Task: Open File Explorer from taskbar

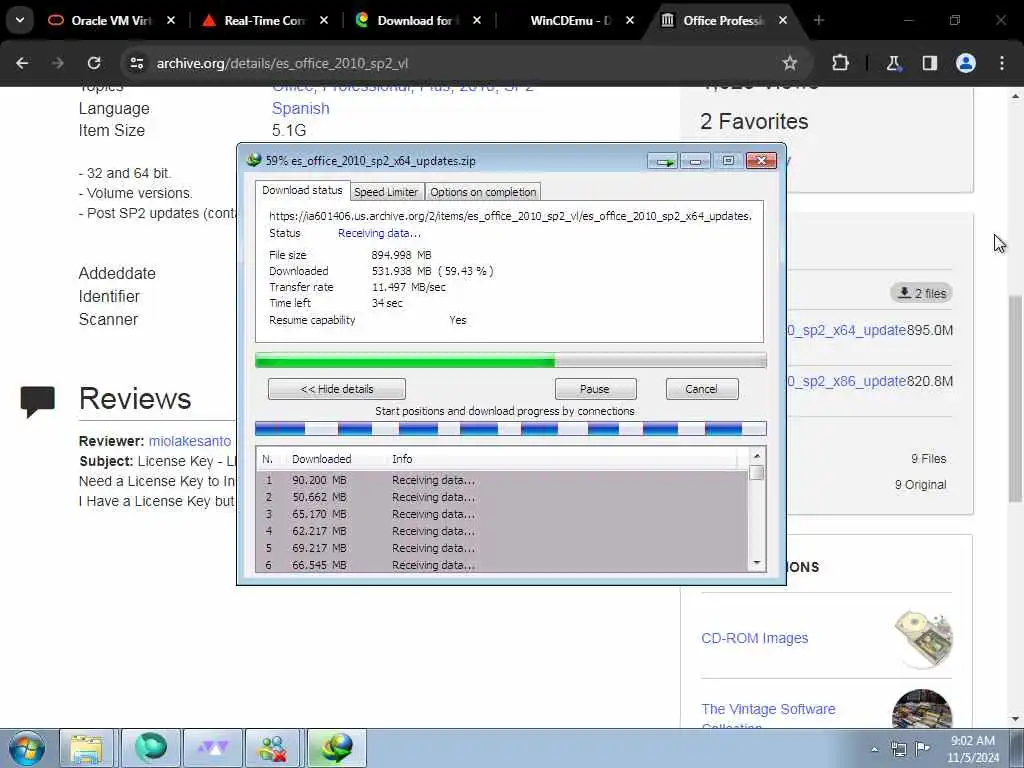Action: click(x=87, y=748)
